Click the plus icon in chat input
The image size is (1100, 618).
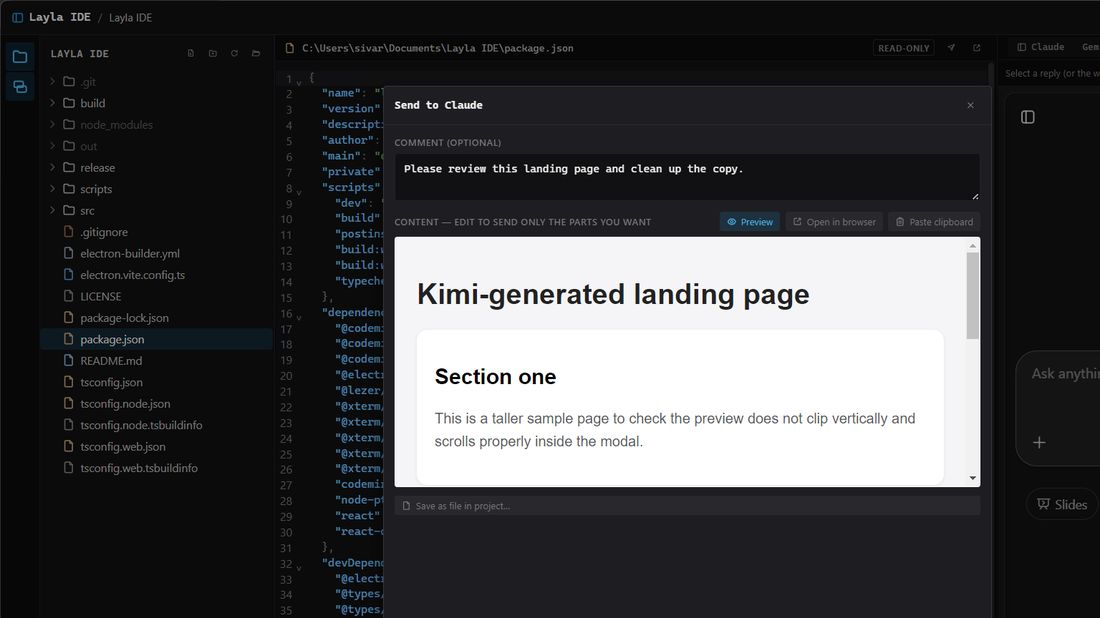click(x=1039, y=443)
